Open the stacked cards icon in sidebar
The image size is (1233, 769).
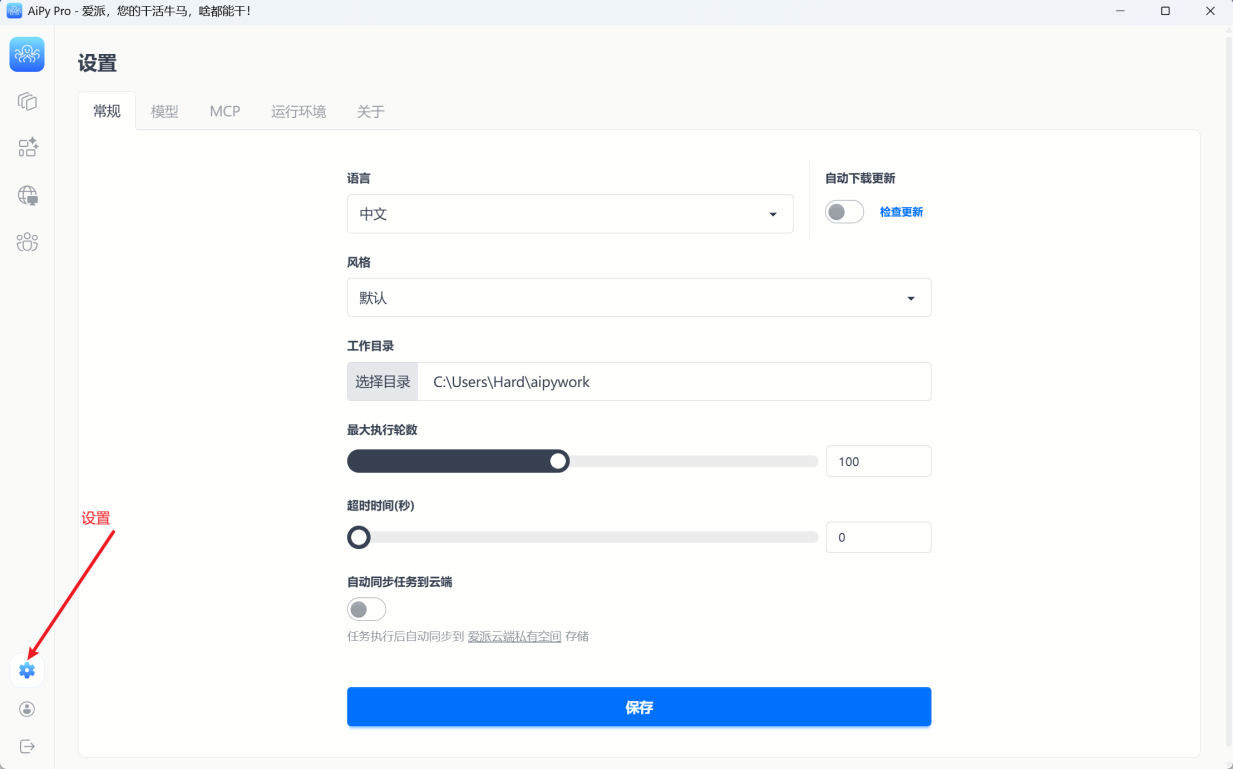click(27, 101)
